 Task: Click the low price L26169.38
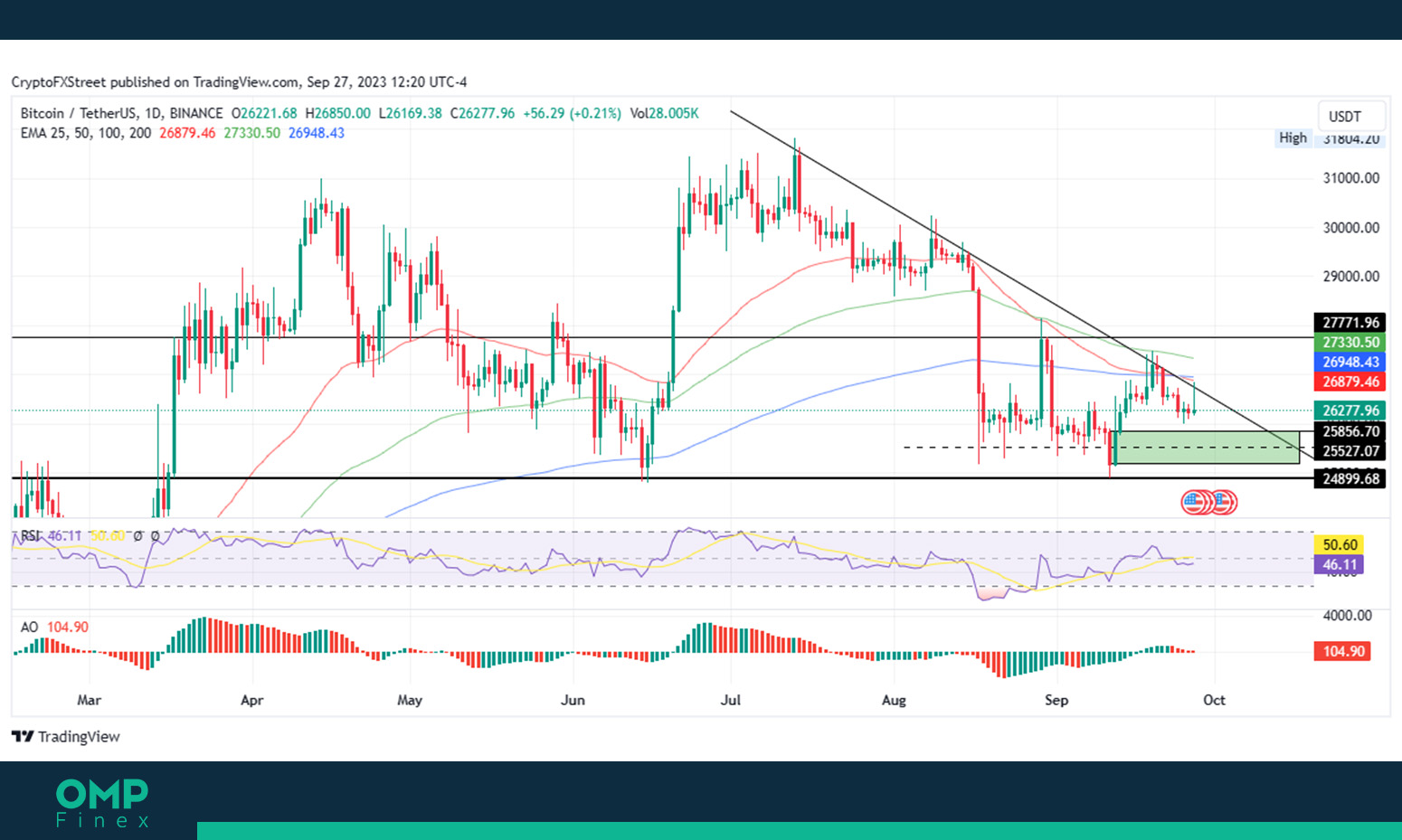(411, 113)
